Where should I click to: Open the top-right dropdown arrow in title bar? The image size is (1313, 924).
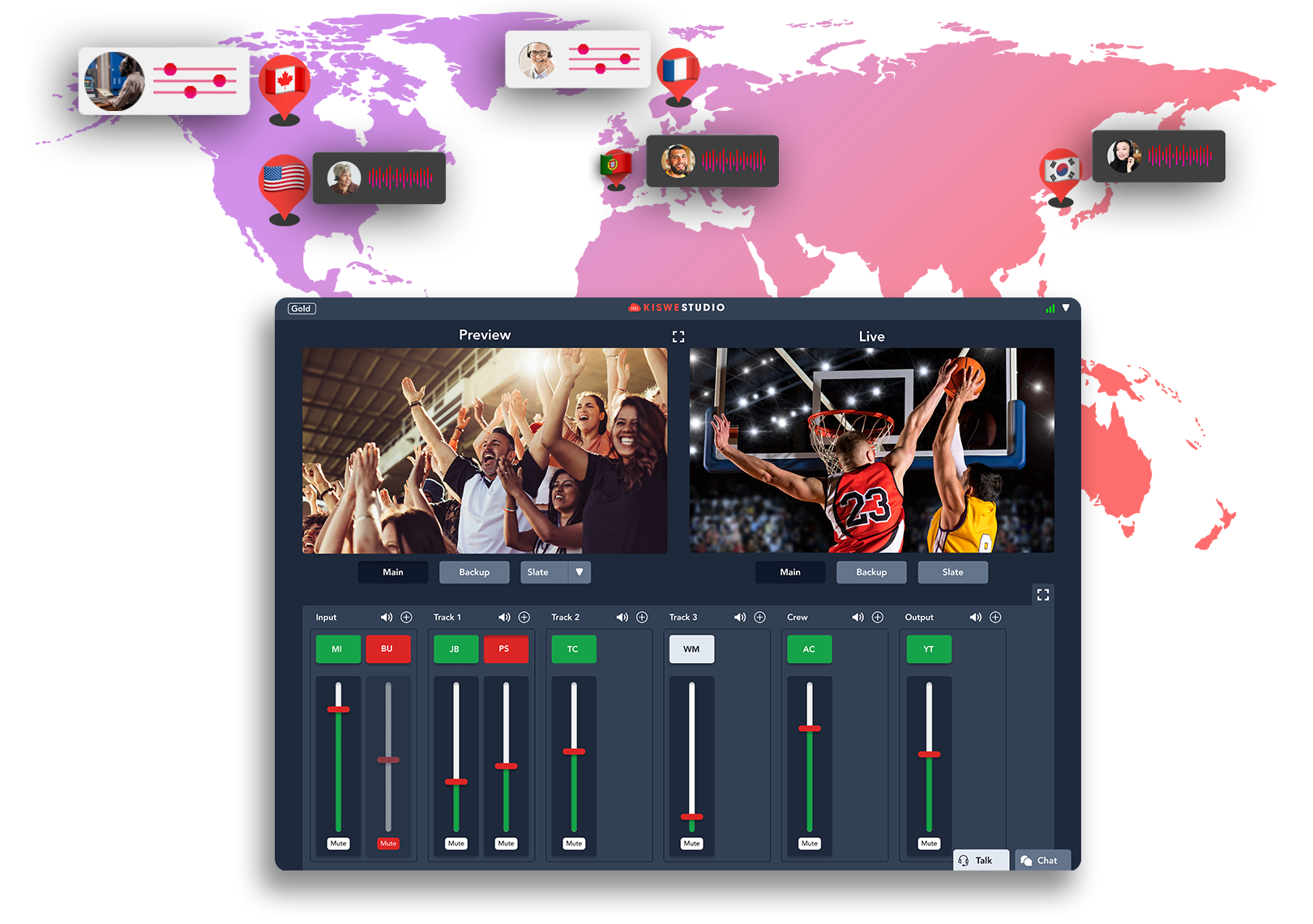(1066, 308)
